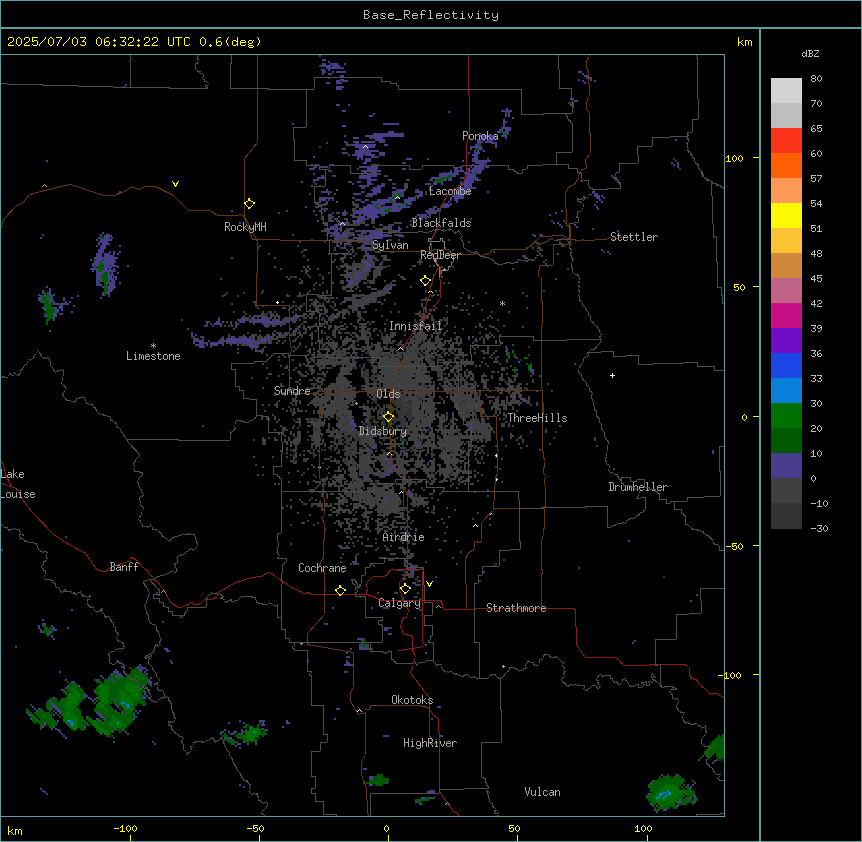The image size is (862, 842).
Task: Click the km unit label at bottom left
Action: tap(15, 831)
